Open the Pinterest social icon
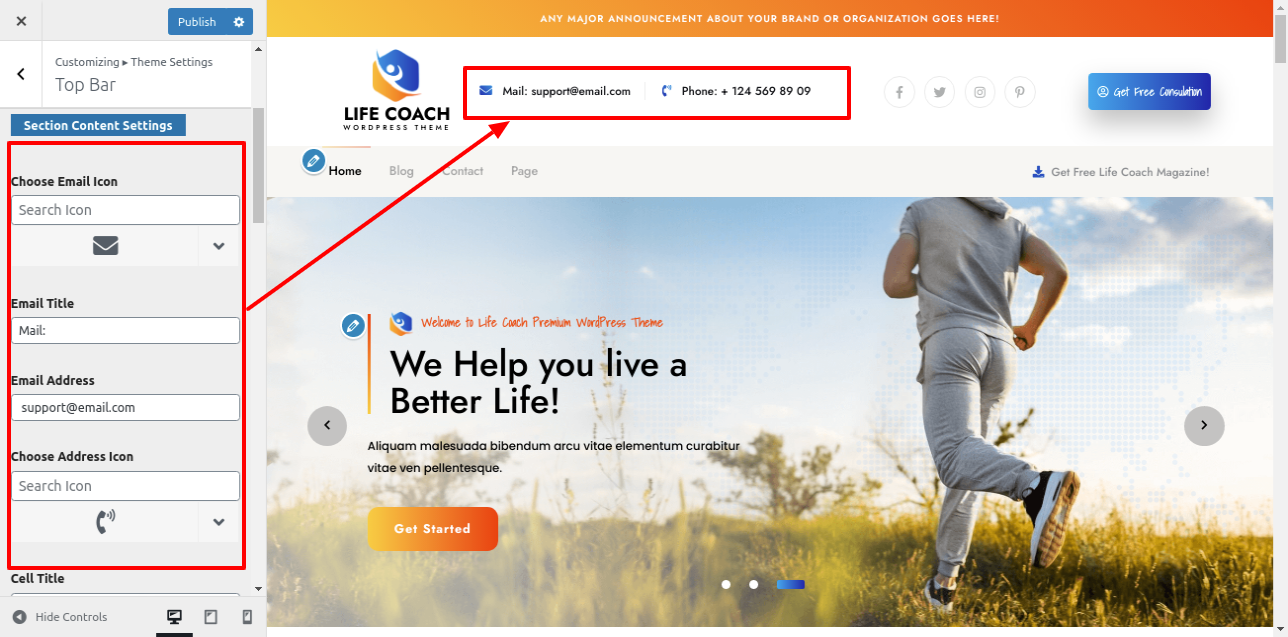This screenshot has height=637, width=1288. [x=1020, y=92]
